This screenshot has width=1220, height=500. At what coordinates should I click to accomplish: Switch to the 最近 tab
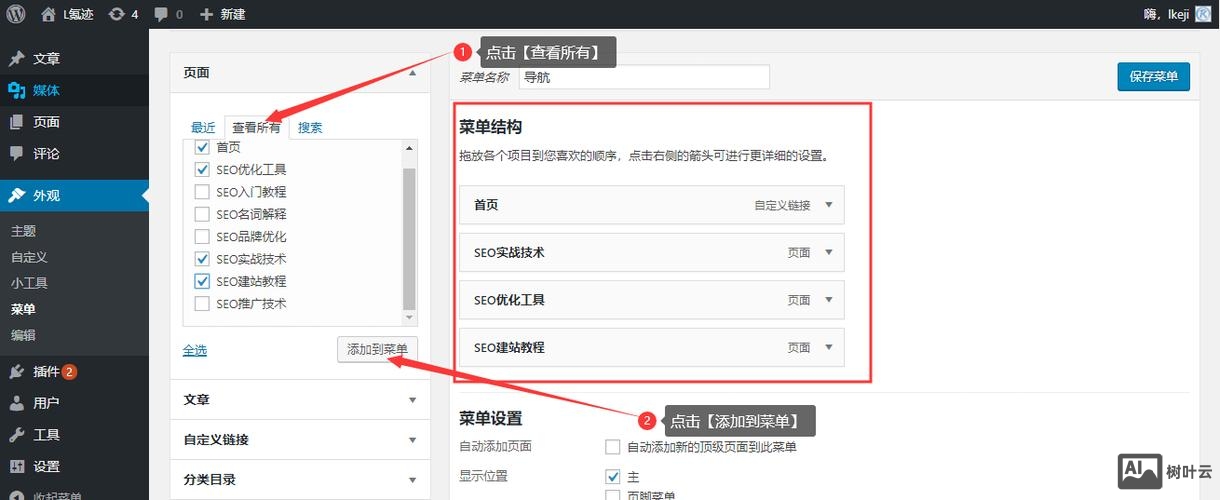coord(203,128)
